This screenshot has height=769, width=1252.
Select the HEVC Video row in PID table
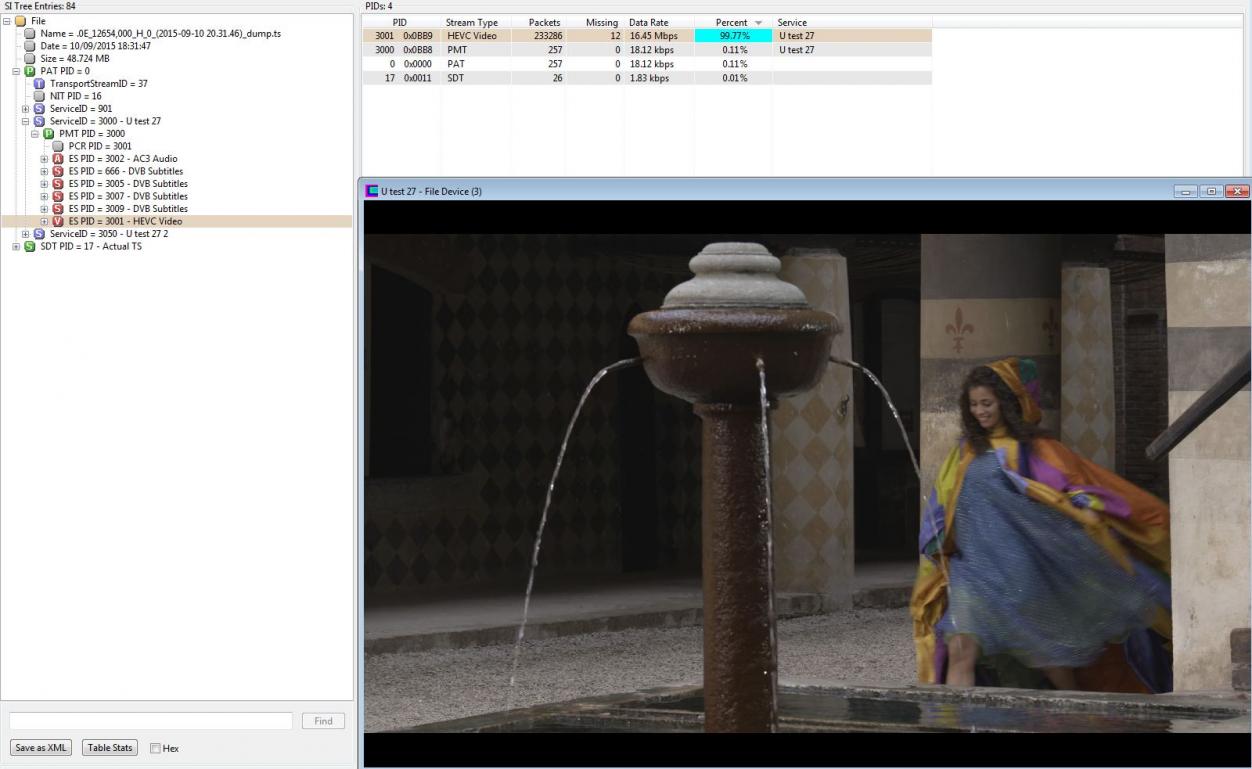pos(647,36)
